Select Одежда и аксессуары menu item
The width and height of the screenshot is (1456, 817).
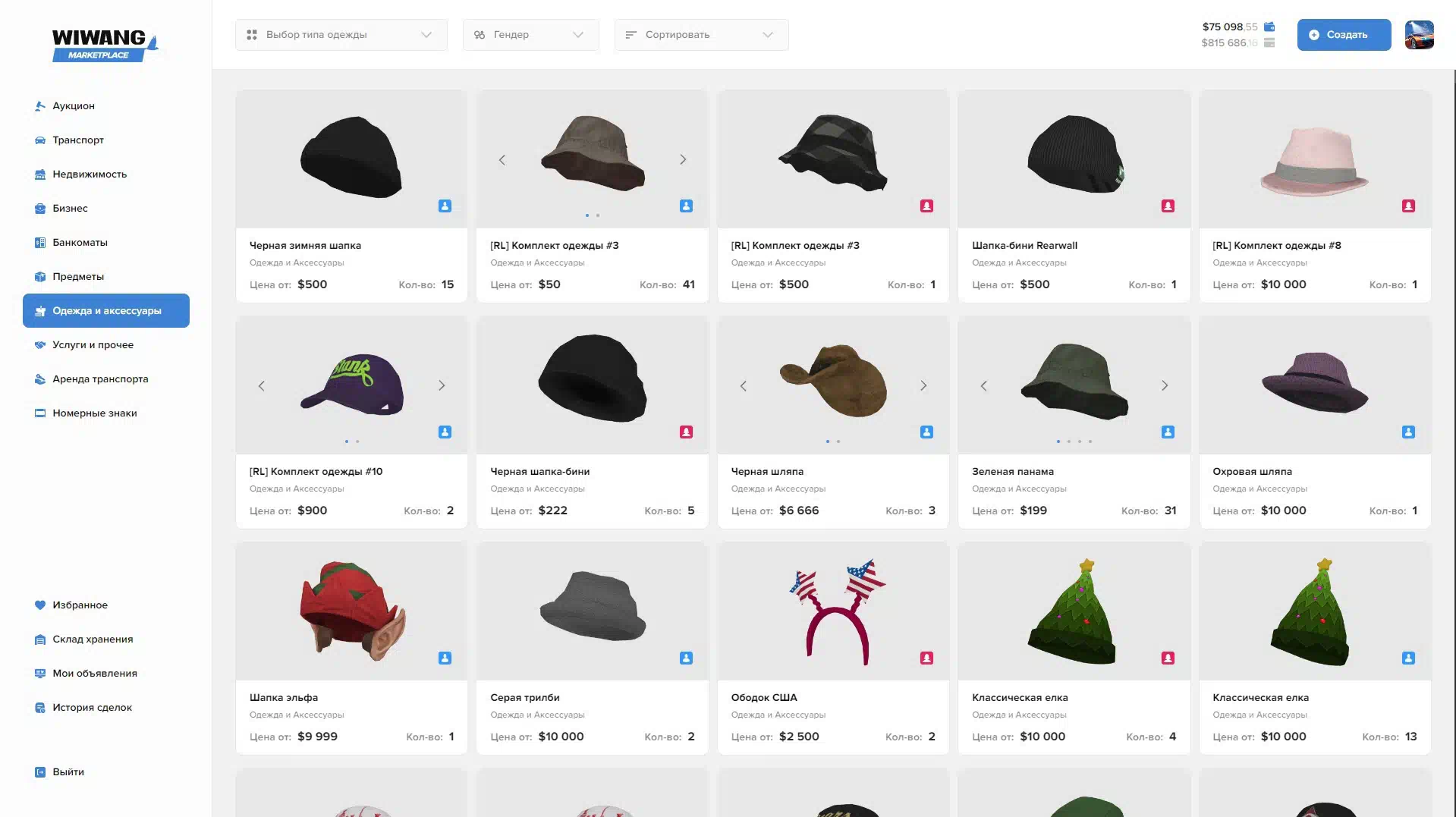pos(106,311)
